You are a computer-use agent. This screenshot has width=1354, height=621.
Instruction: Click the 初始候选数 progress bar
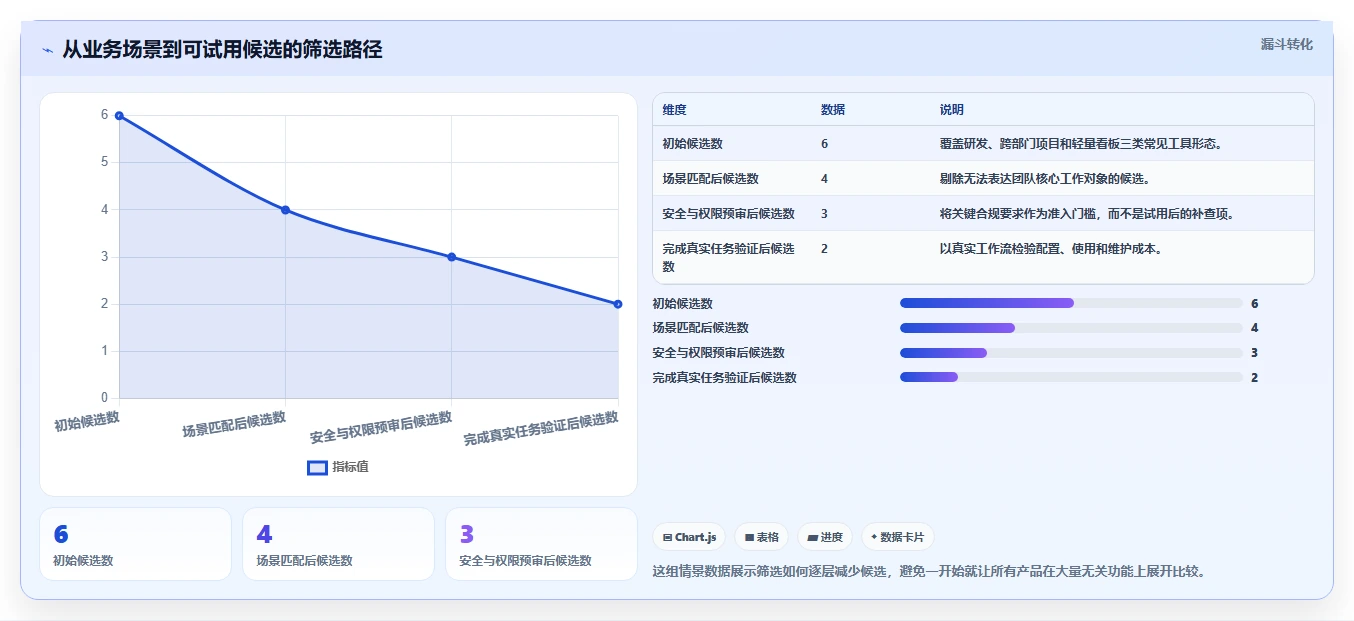point(1071,303)
